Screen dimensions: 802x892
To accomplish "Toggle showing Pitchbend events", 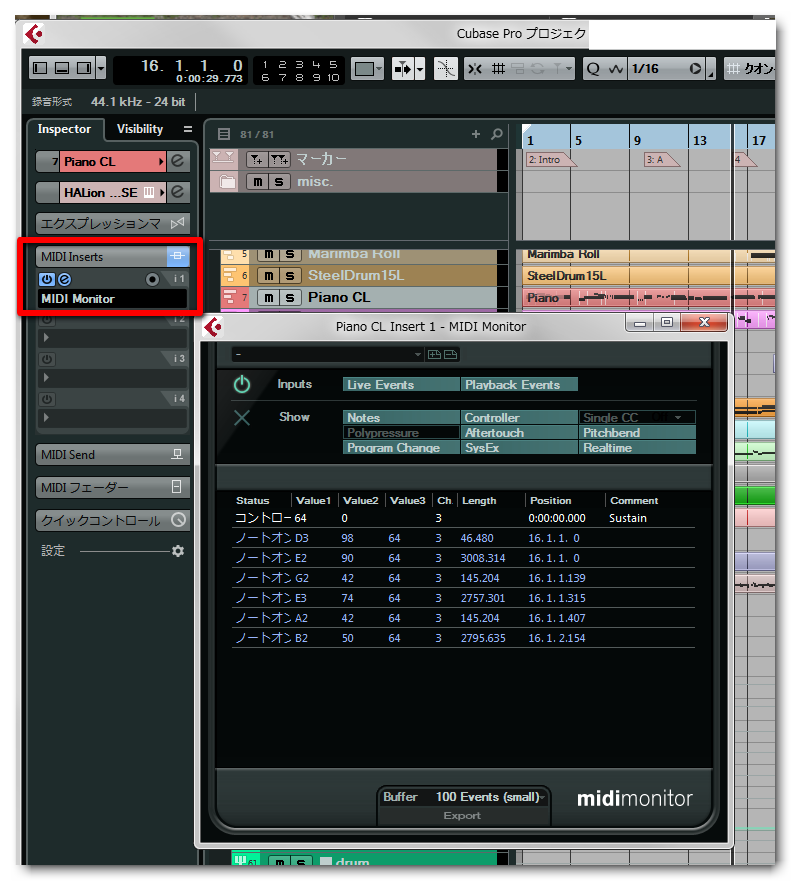I will tap(637, 433).
